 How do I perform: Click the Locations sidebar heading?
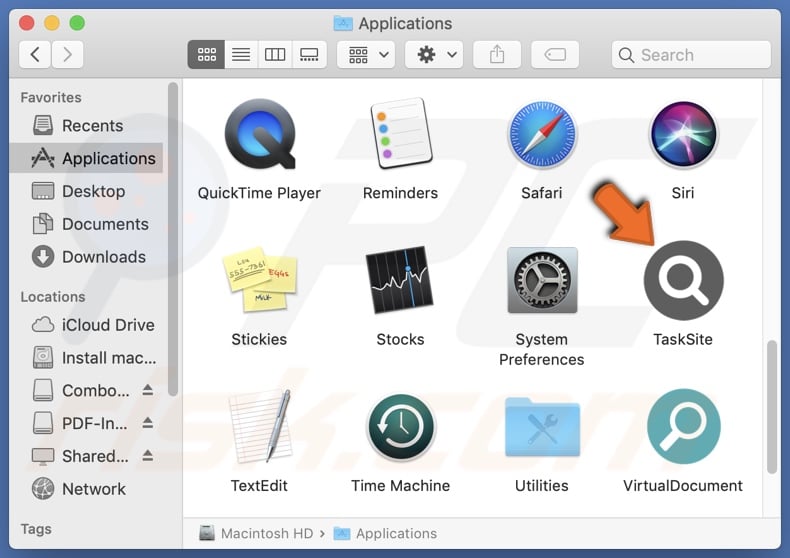(53, 297)
